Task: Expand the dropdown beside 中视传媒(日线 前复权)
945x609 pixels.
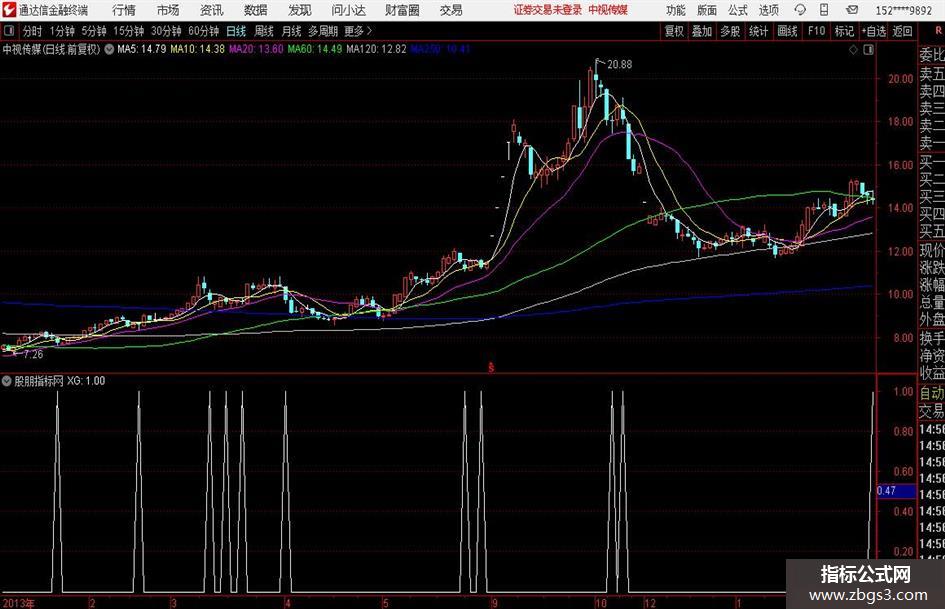Action: (109, 49)
